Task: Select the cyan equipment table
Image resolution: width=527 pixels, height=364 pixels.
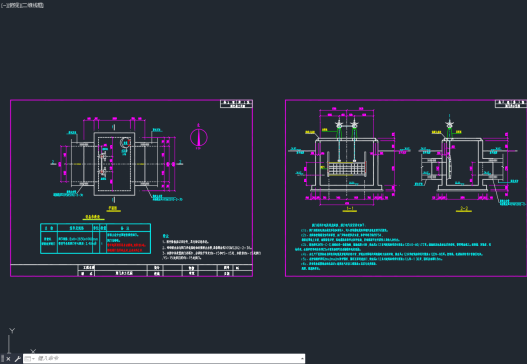Action: [x=95, y=238]
